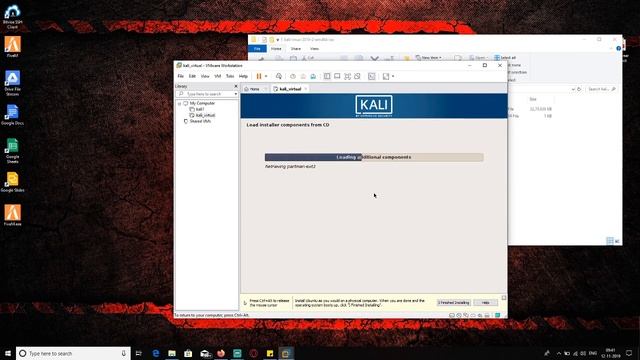Open Google Docs desktop shortcut
The width and height of the screenshot is (640, 360).
pyautogui.click(x=12, y=115)
